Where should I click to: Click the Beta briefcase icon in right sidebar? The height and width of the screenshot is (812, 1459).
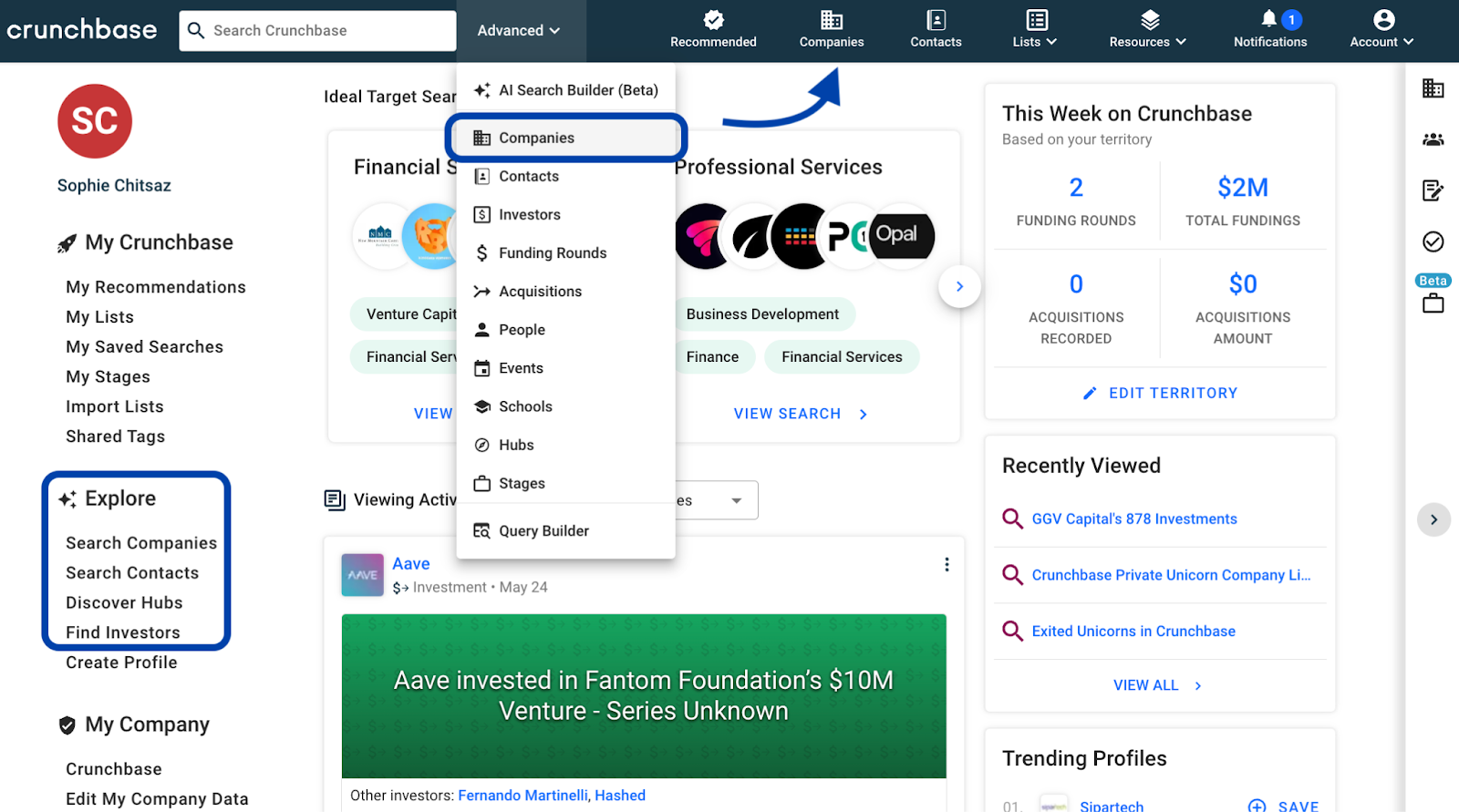[x=1433, y=302]
